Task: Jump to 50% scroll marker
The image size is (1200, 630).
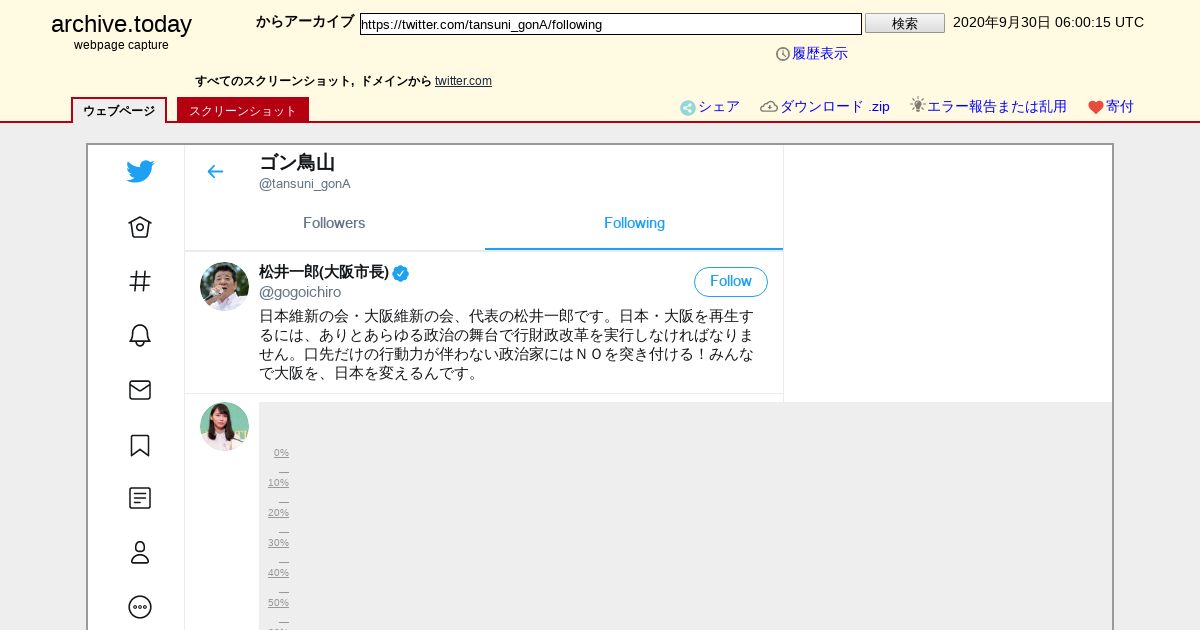Action: click(x=278, y=603)
